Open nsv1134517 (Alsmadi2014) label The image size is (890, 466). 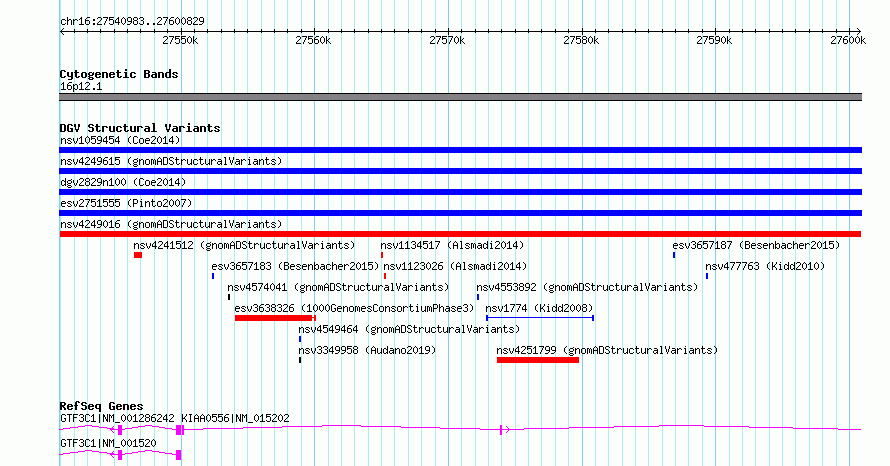tap(452, 245)
